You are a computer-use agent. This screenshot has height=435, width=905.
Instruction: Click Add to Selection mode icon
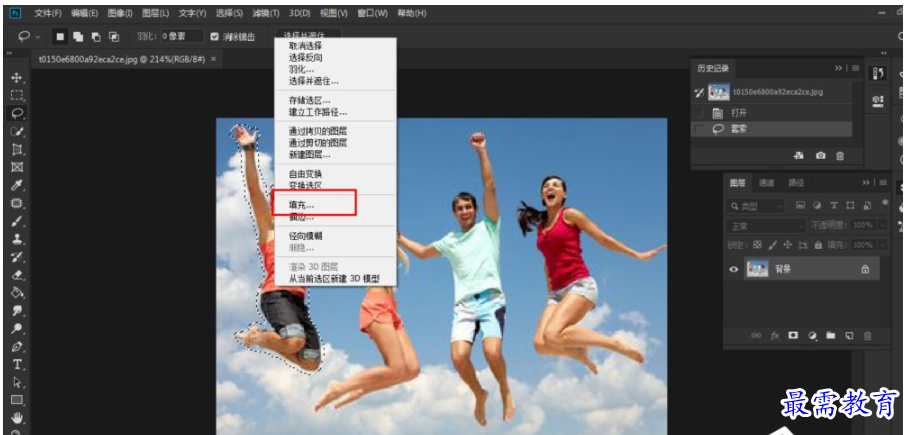coord(78,36)
